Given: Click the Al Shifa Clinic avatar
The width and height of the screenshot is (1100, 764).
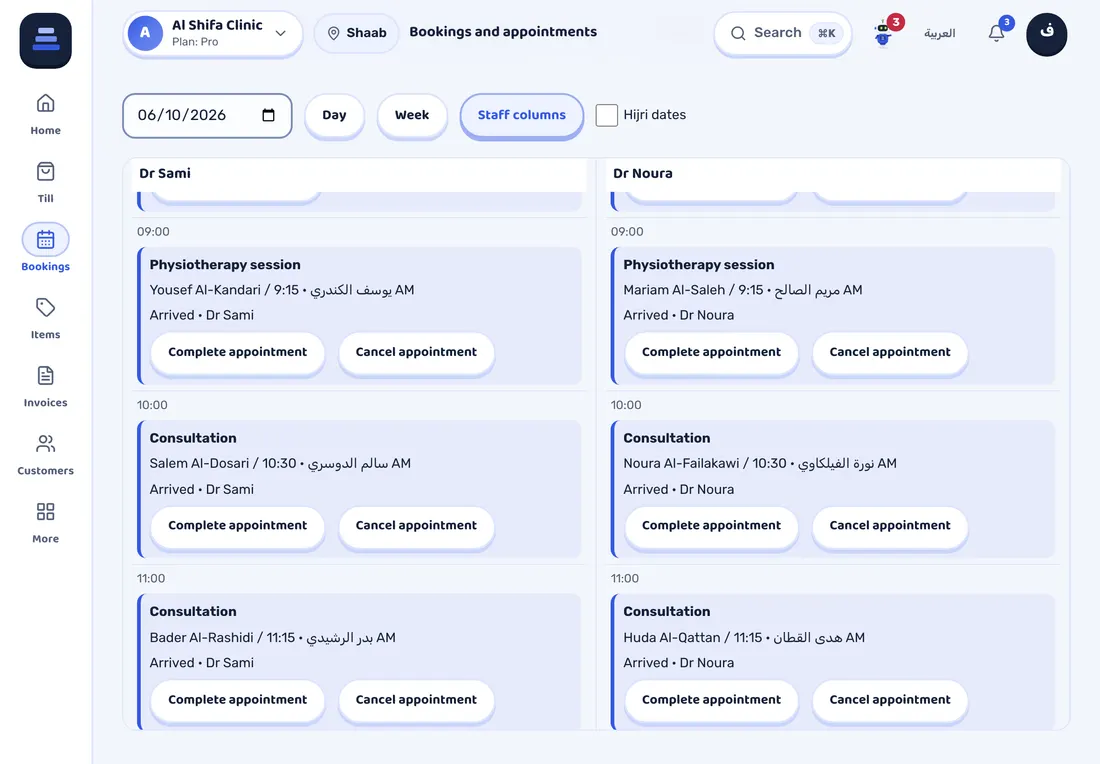Looking at the screenshot, I should (x=145, y=33).
